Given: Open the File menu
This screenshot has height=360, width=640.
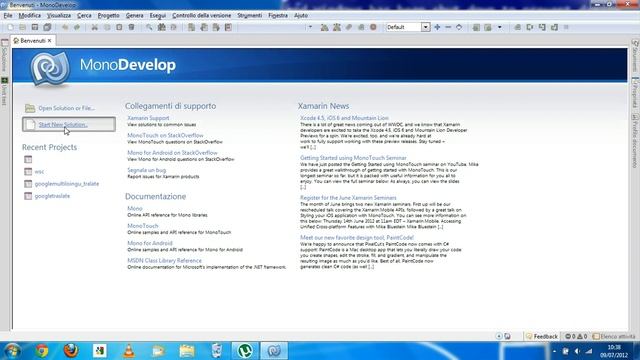Looking at the screenshot, I should [x=8, y=16].
